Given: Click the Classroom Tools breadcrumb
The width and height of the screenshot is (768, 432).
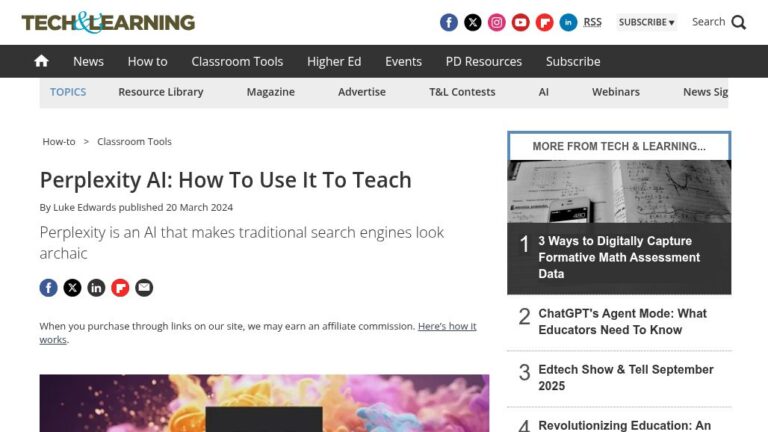Looking at the screenshot, I should (134, 142).
